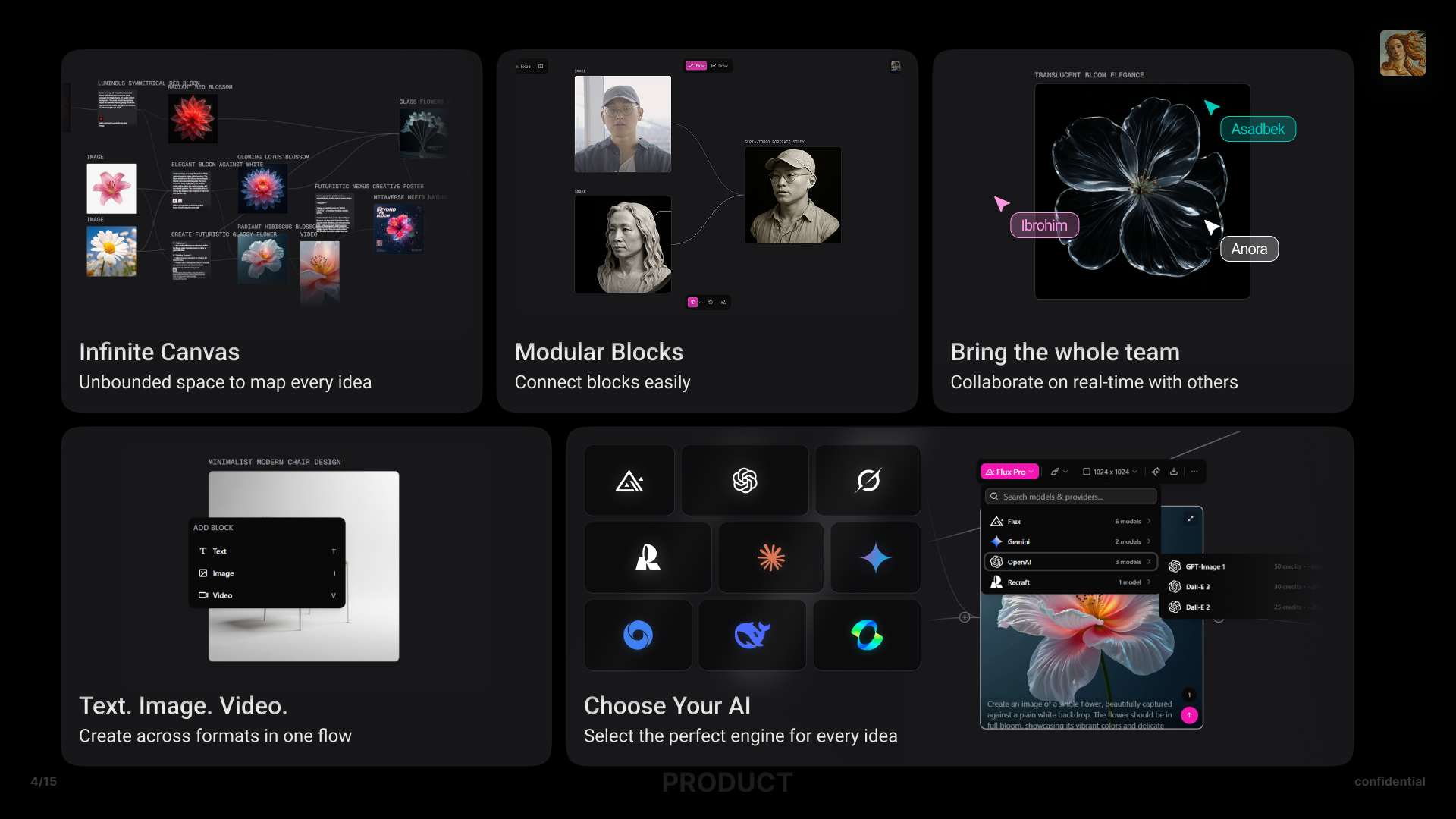Image resolution: width=1456 pixels, height=819 pixels.
Task: Select Video in Add Block menu
Action: [266, 595]
